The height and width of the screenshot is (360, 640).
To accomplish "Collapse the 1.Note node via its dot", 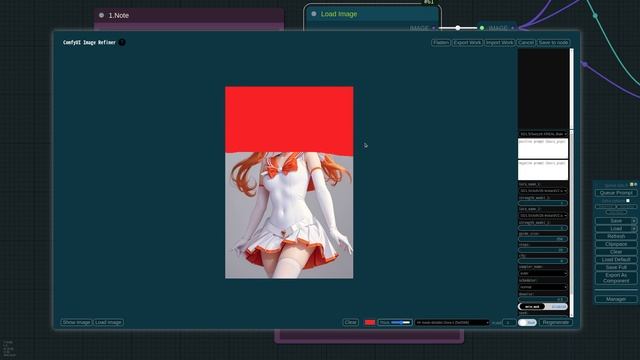I will coord(101,15).
